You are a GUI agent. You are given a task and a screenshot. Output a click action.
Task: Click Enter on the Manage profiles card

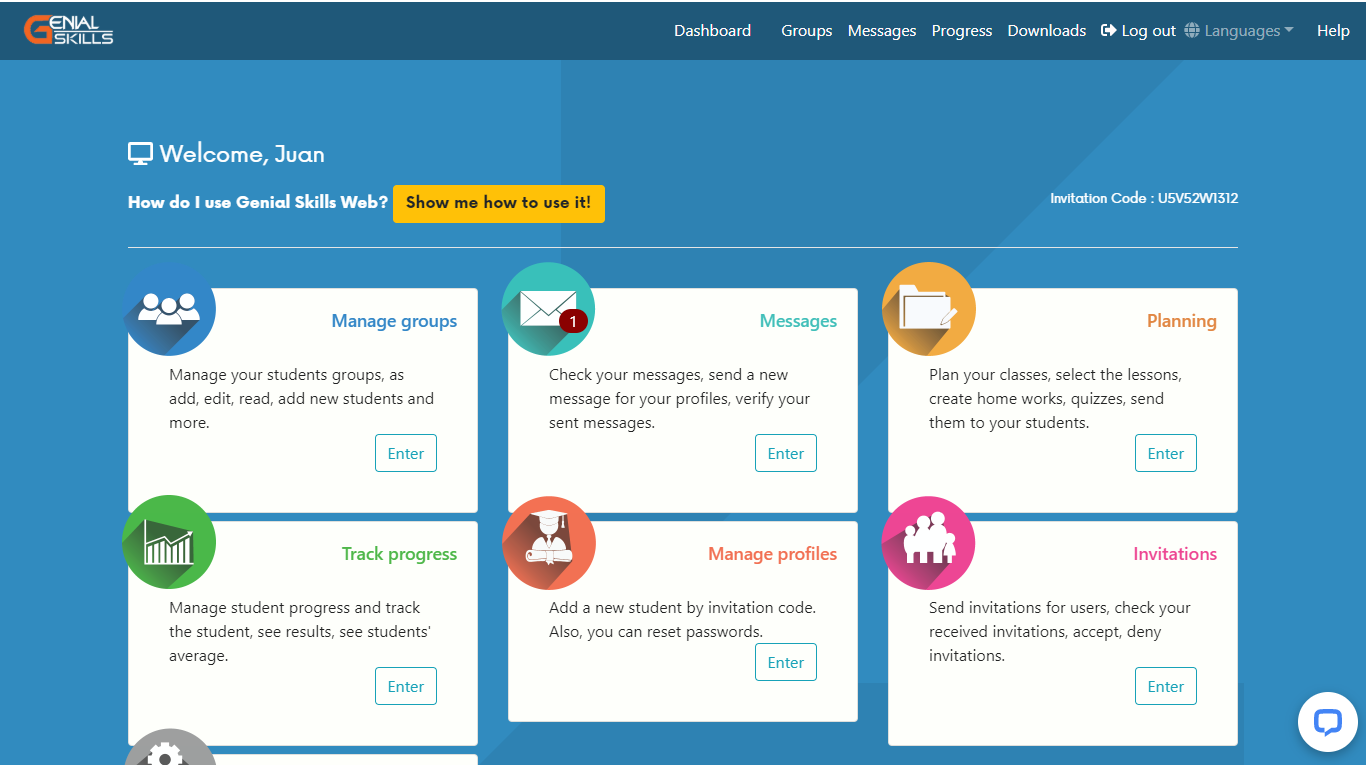(786, 662)
